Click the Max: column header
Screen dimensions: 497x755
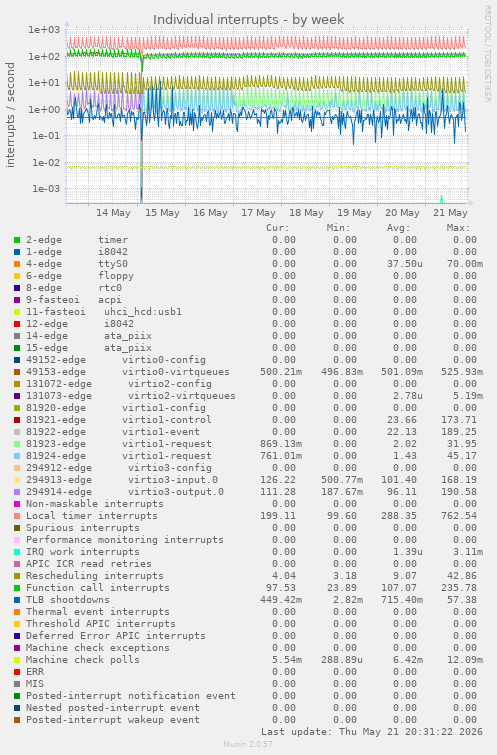click(458, 228)
